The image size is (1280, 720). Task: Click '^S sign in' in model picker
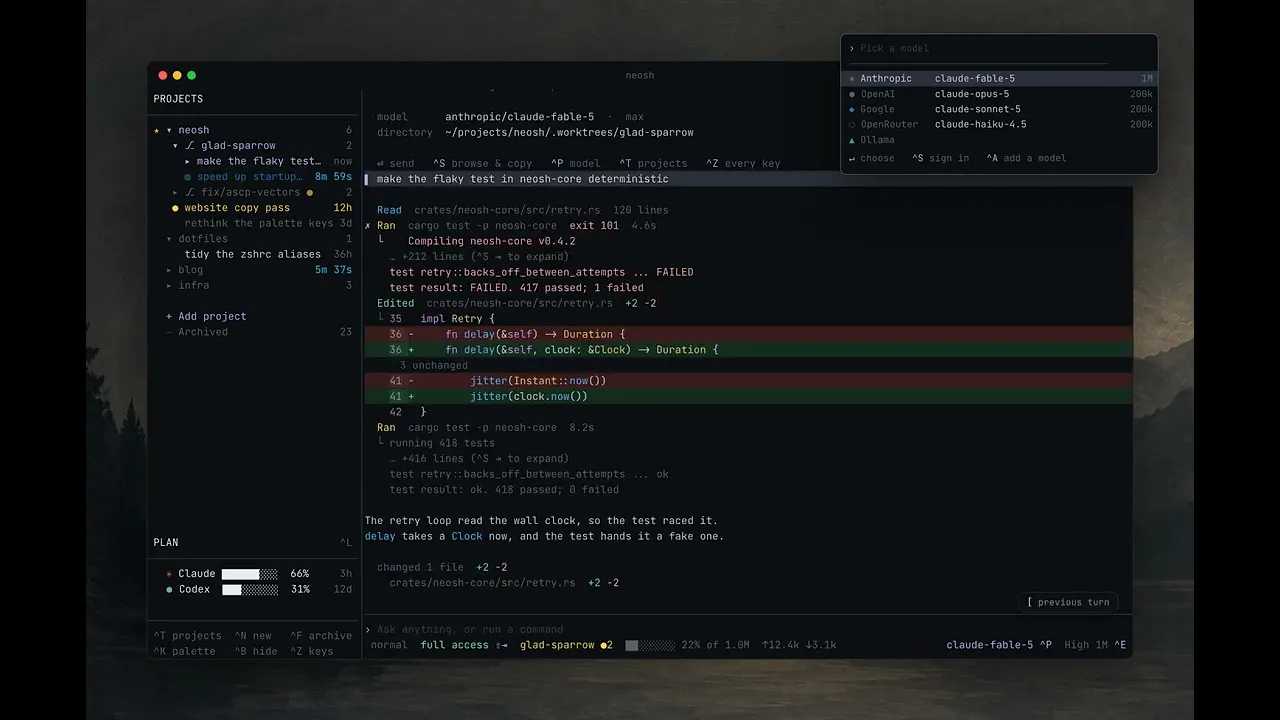pos(940,158)
